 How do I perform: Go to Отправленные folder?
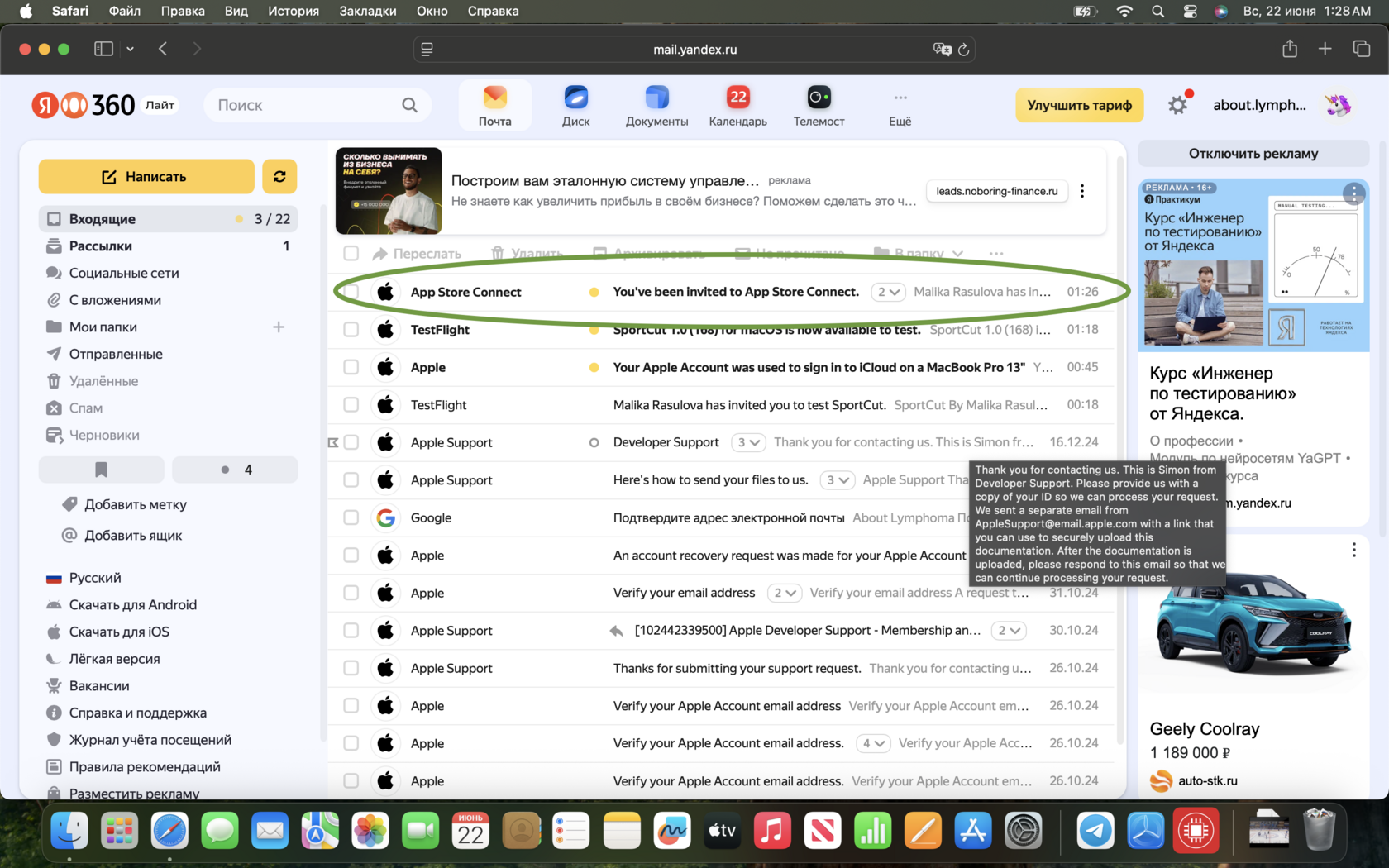click(168, 354)
